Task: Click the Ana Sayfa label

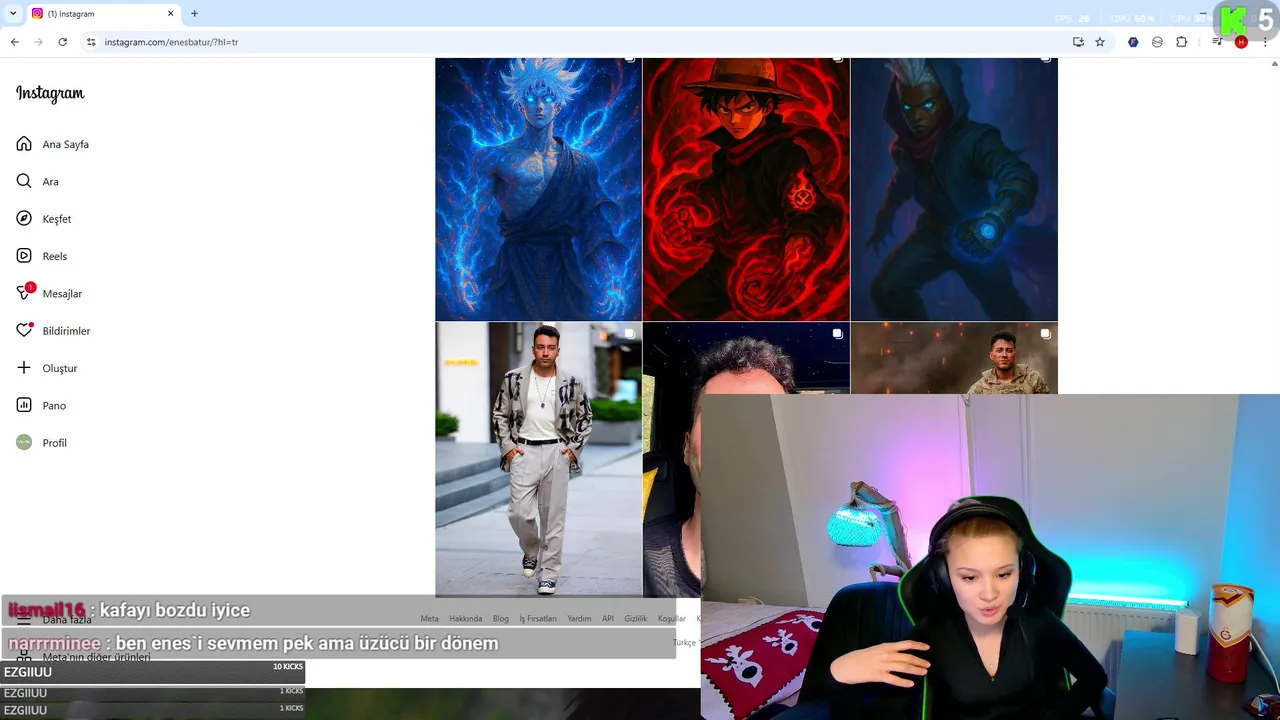Action: point(65,144)
